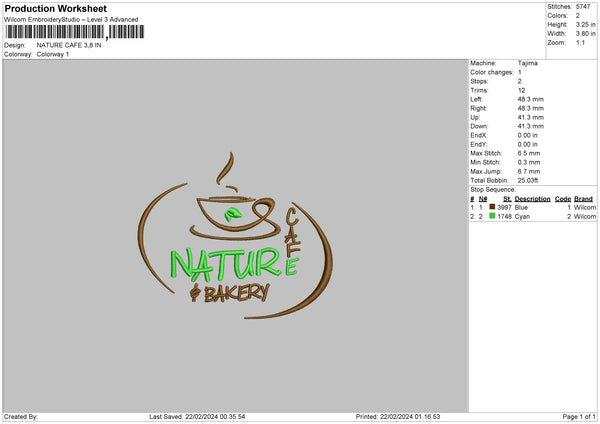Select the "Color changes:" label
600x424 pixels.
[x=492, y=72]
